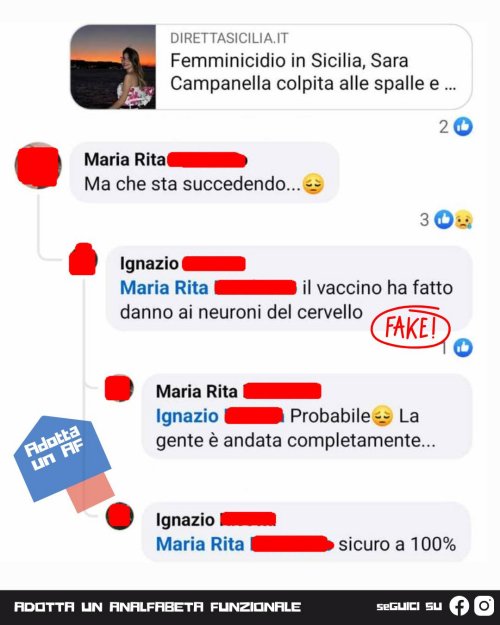The width and height of the screenshot is (500, 625).
Task: Open the Instagram icon in footer
Action: (x=484, y=606)
